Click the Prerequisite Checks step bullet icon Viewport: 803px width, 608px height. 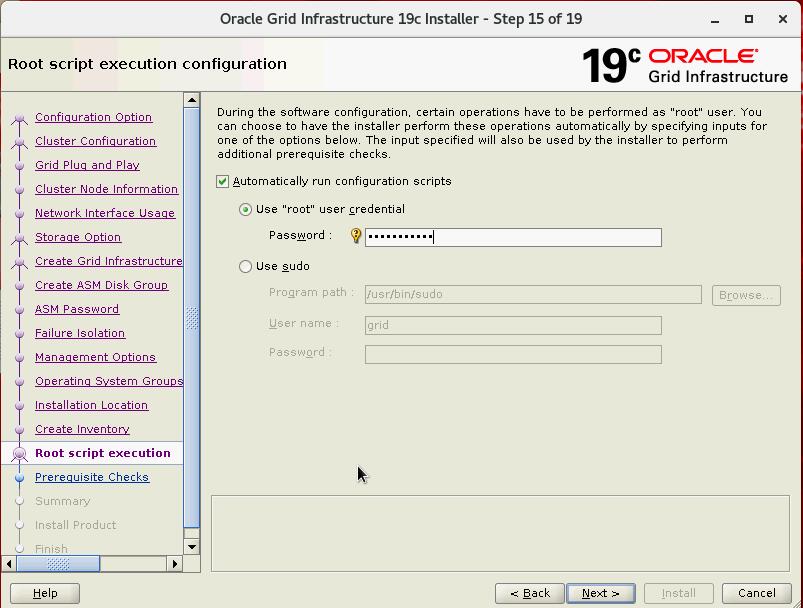click(18, 478)
